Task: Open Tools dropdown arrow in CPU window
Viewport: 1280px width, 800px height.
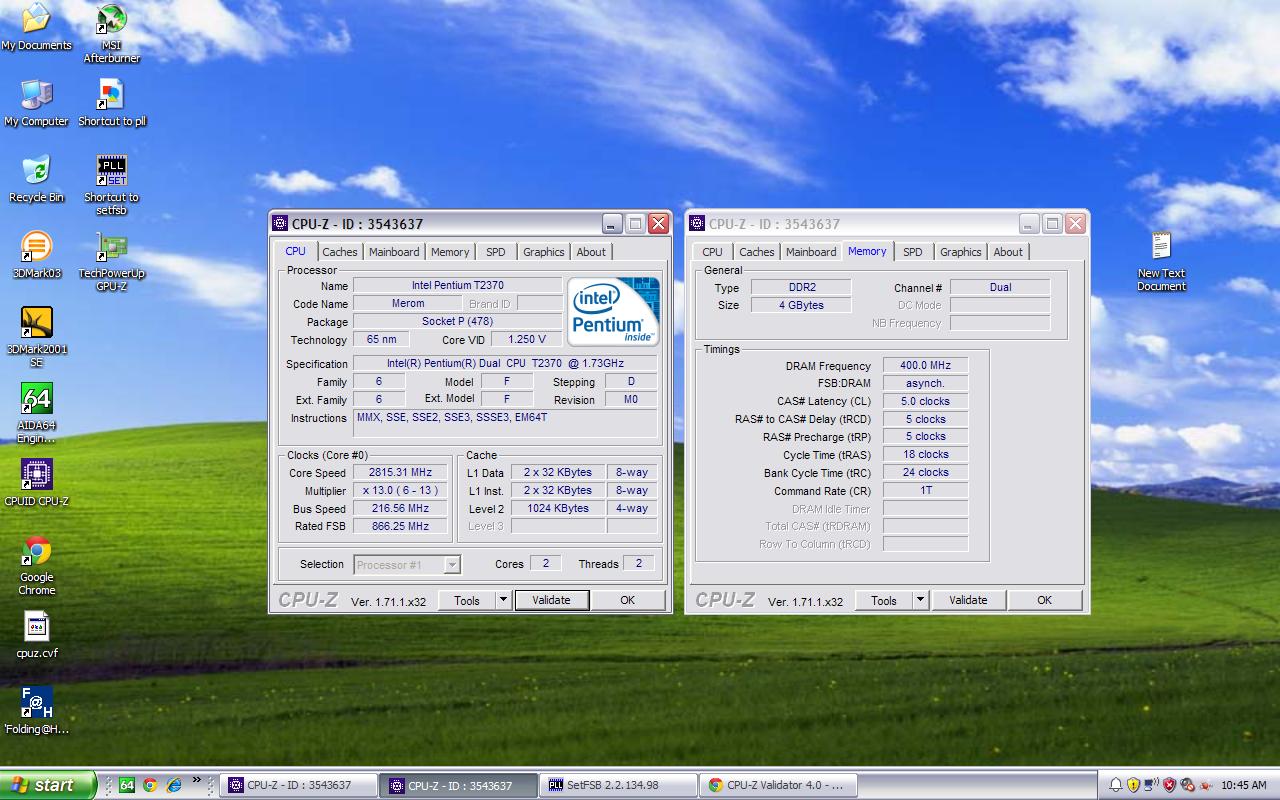Action: pyautogui.click(x=503, y=600)
